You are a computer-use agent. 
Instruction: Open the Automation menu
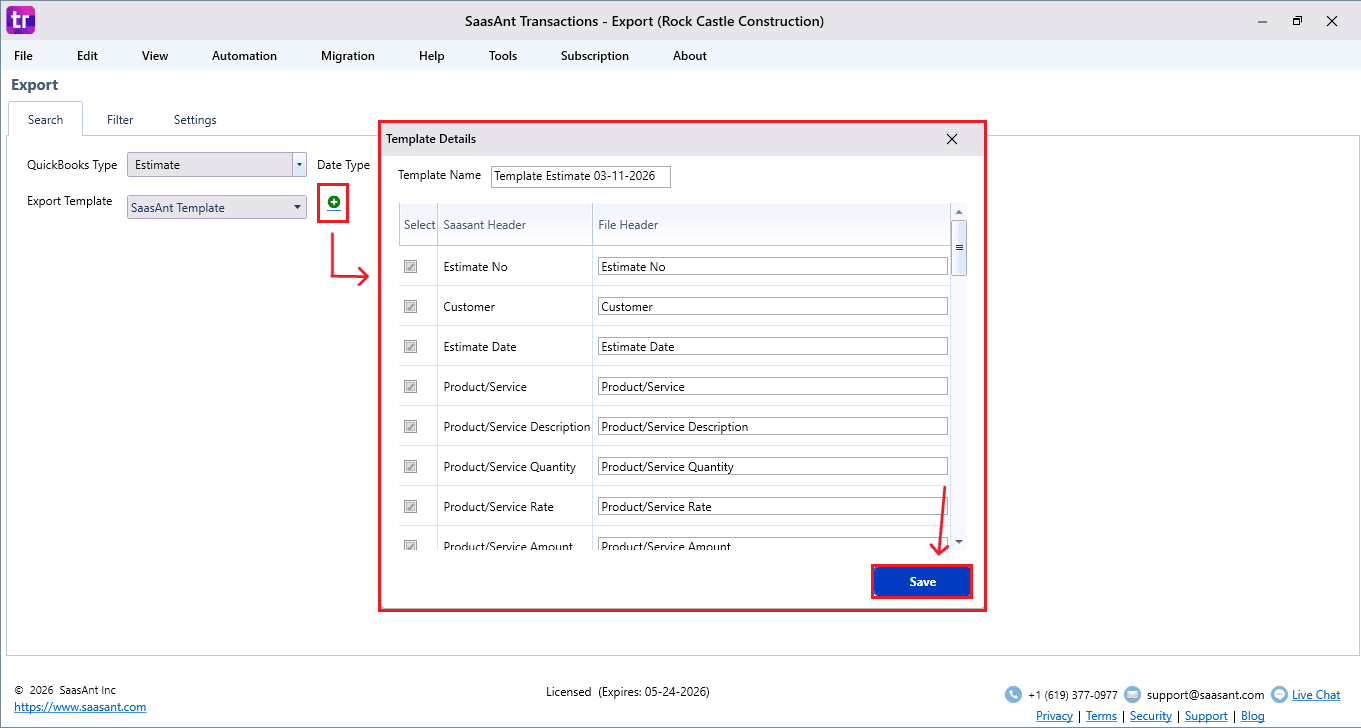coord(244,56)
